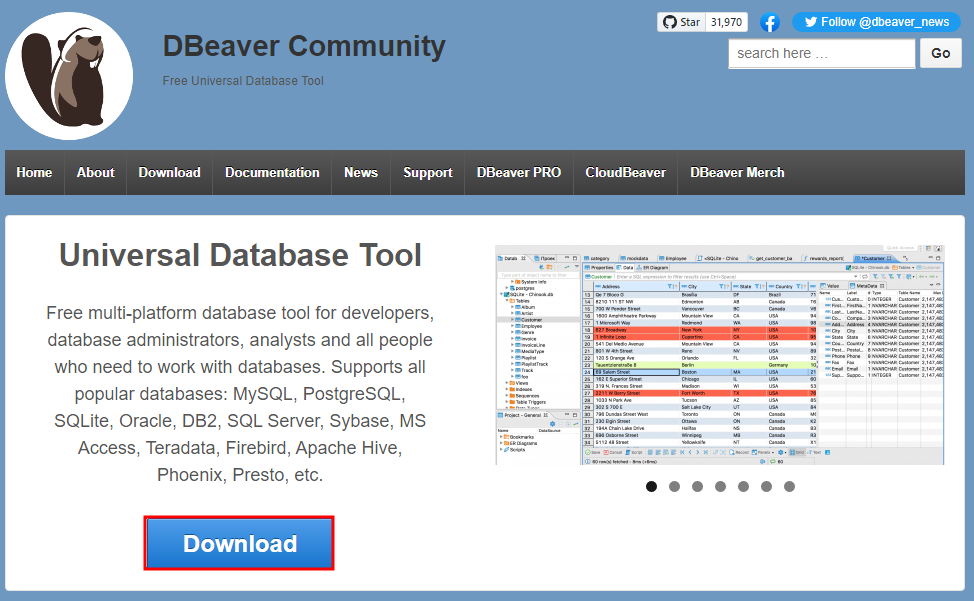Click the DBeaver Community site title

point(304,46)
